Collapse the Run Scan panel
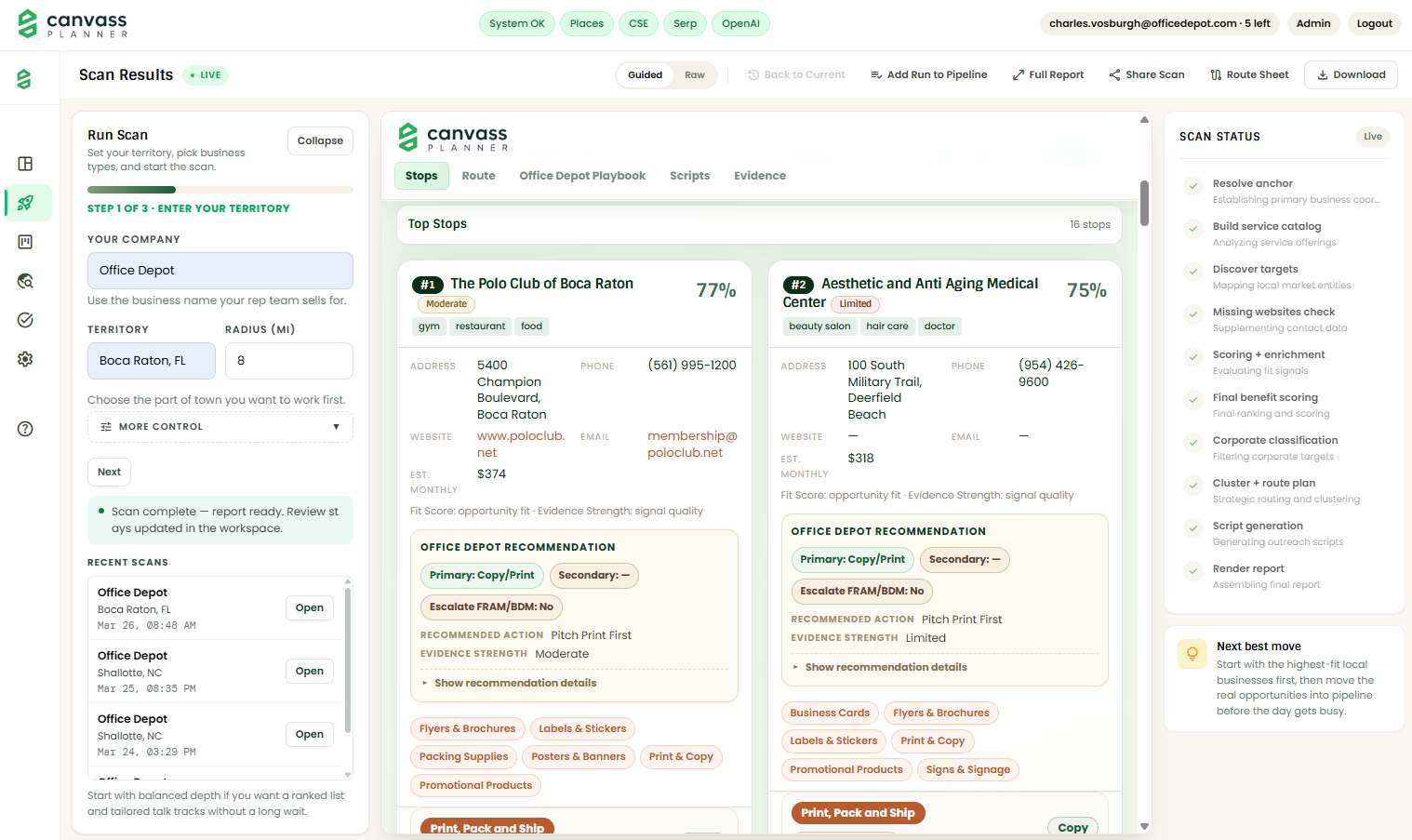Viewport: 1412px width, 840px height. point(320,141)
